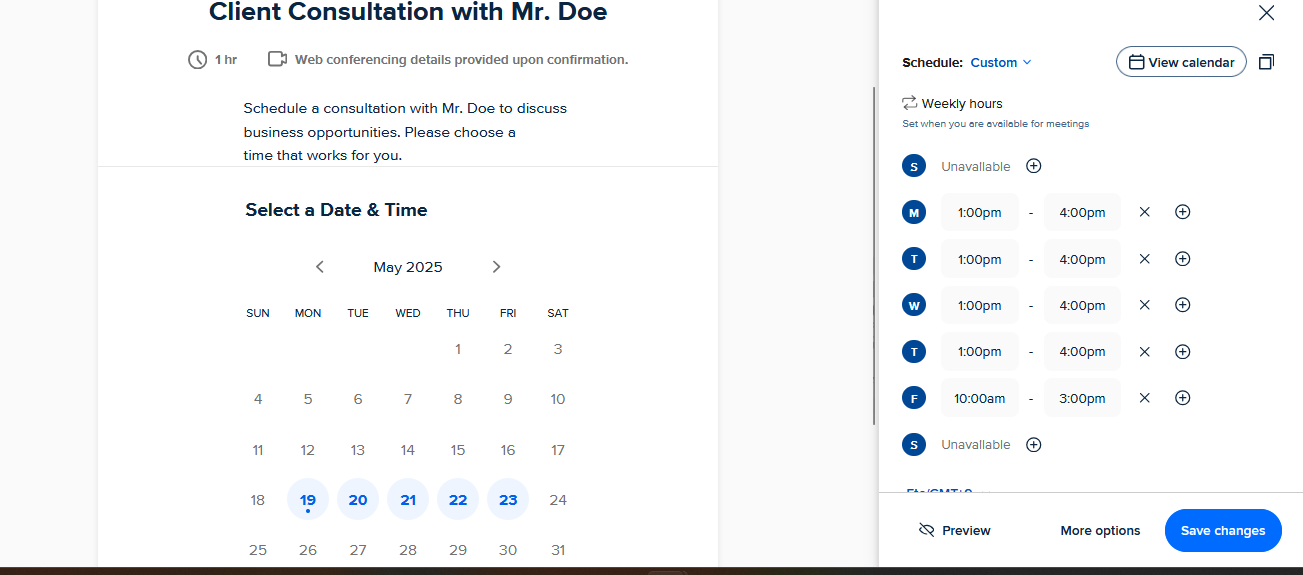Go to next month in calendar

coord(496,267)
